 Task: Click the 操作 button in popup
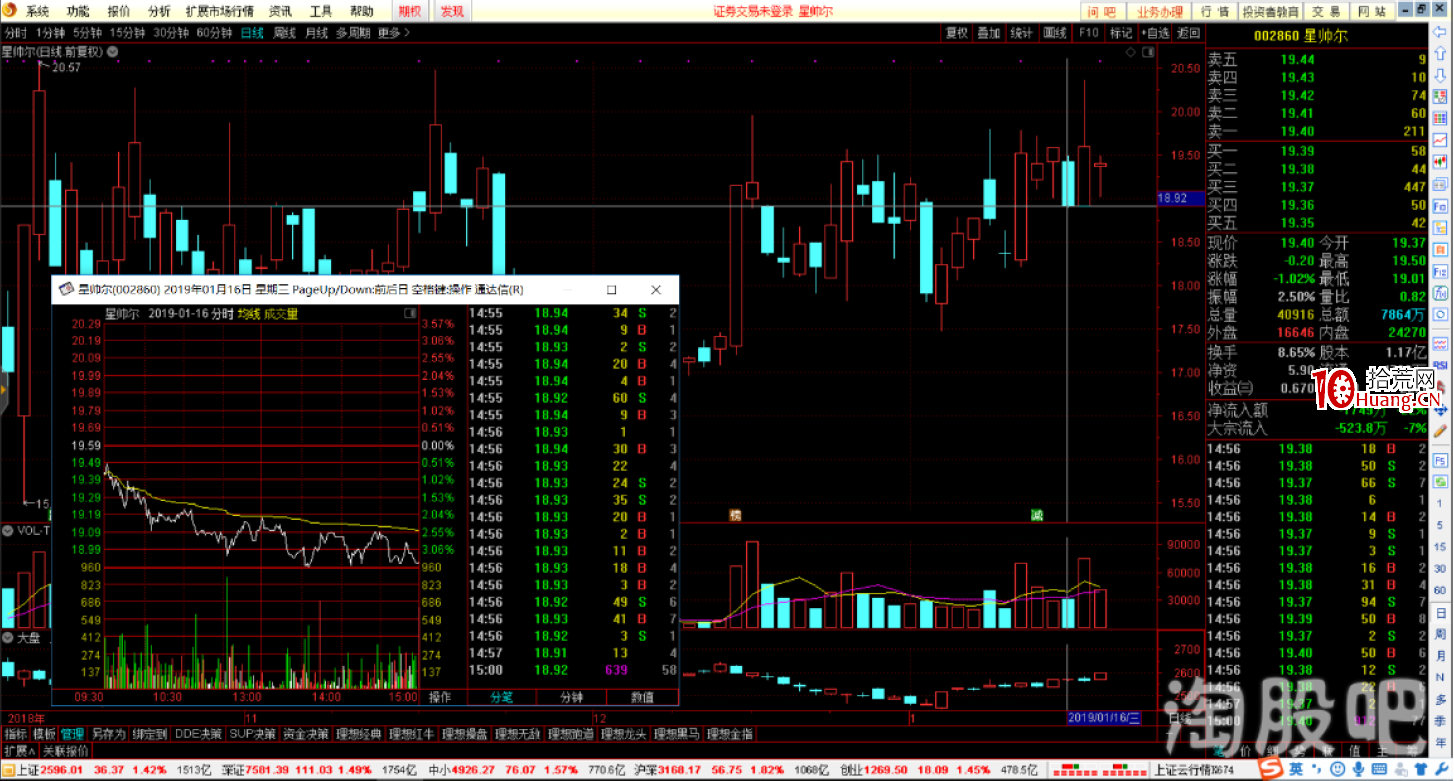point(440,697)
